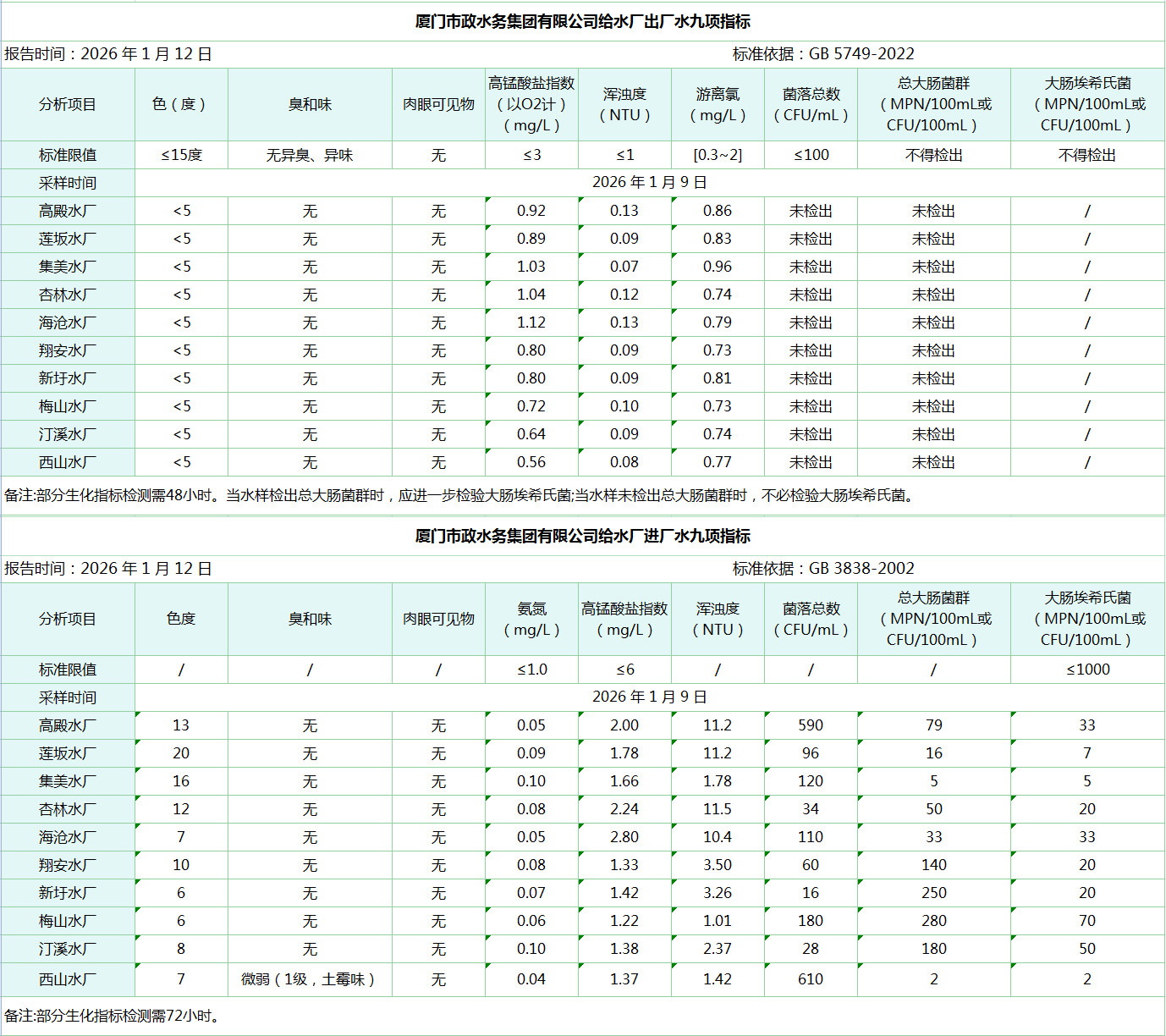
Task: Click the 游离氯 column header
Action: 718,104
